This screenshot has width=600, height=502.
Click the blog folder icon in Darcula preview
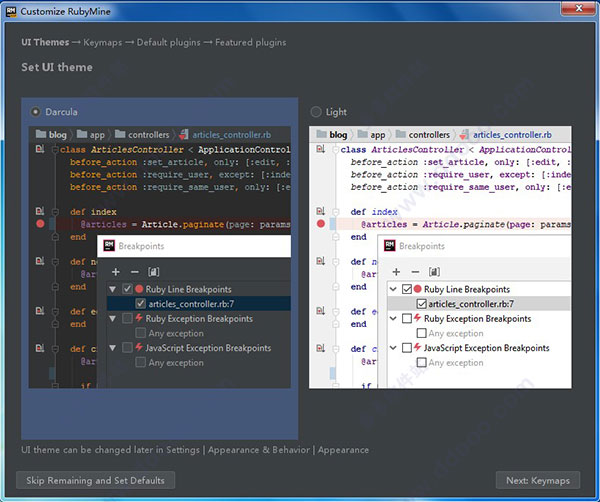click(41, 134)
